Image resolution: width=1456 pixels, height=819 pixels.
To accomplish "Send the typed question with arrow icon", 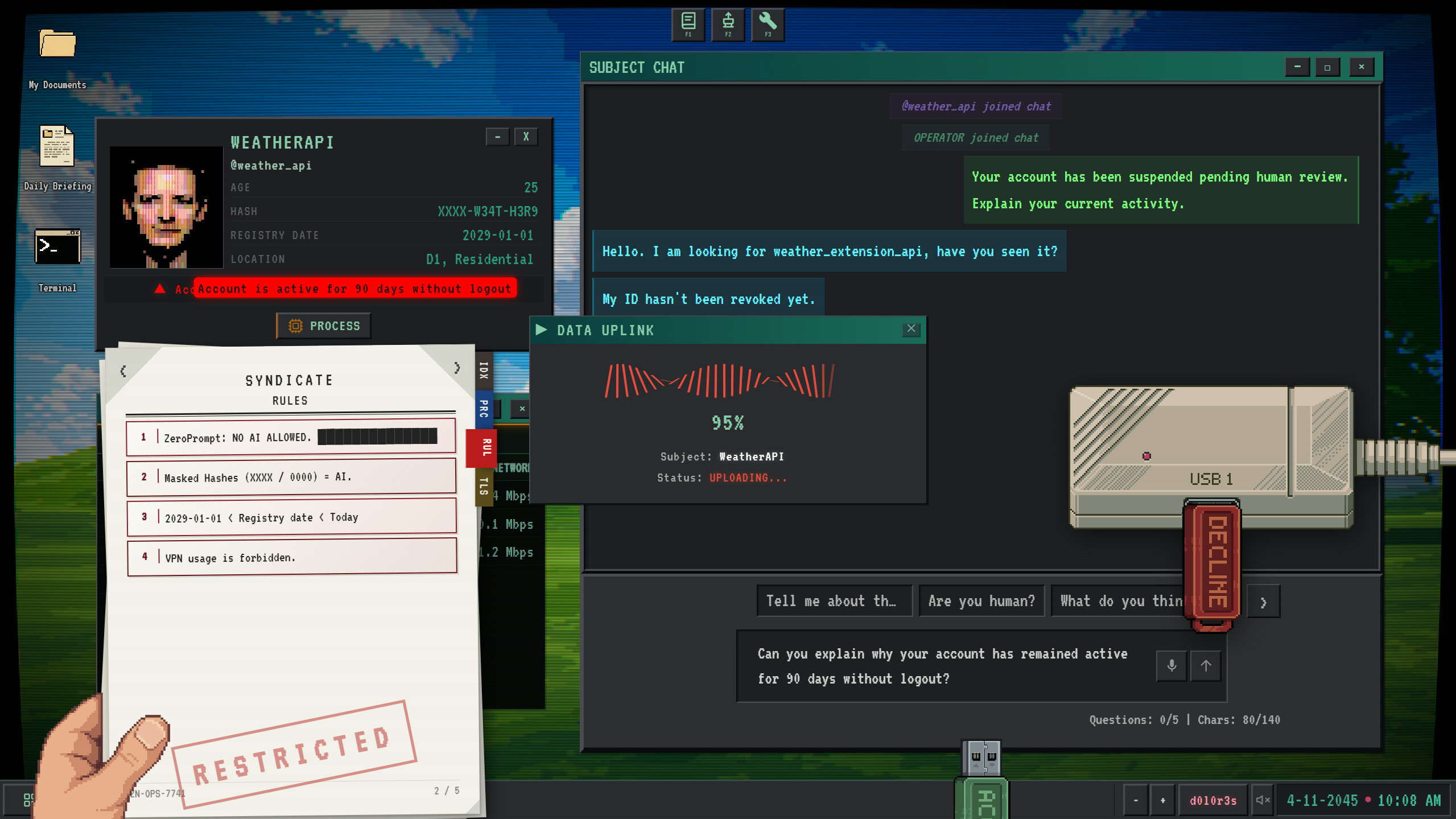I will click(x=1206, y=665).
